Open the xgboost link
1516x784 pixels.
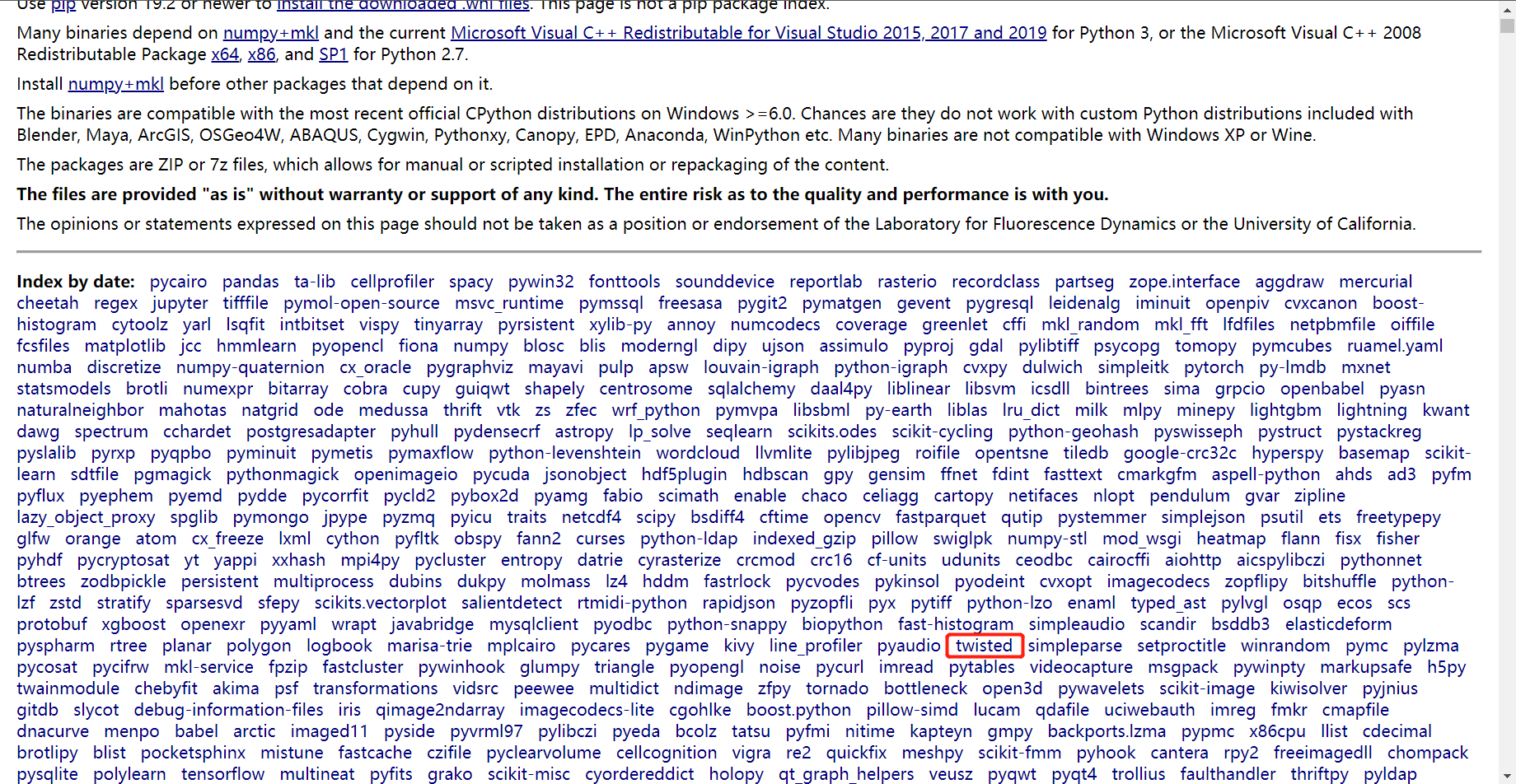133,624
